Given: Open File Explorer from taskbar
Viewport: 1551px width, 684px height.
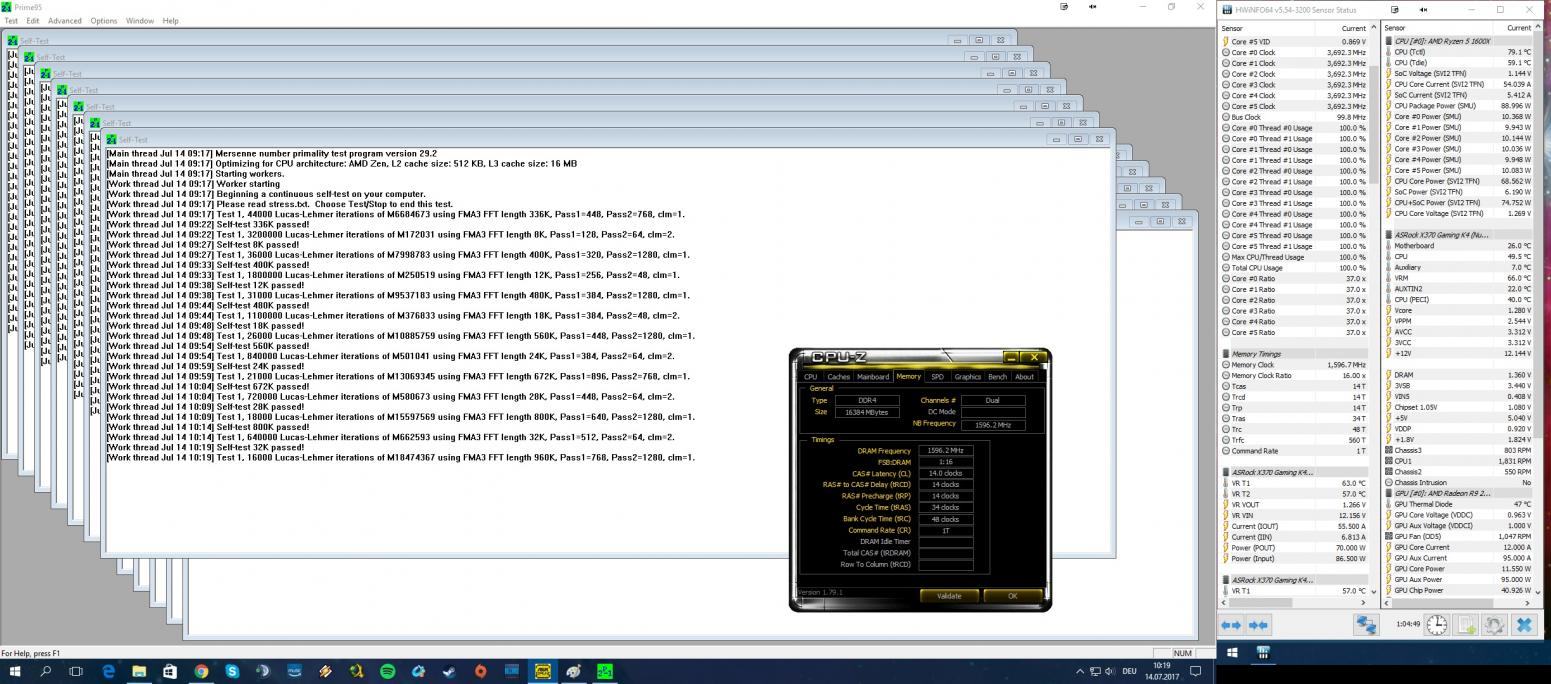Looking at the screenshot, I should pyautogui.click(x=139, y=671).
